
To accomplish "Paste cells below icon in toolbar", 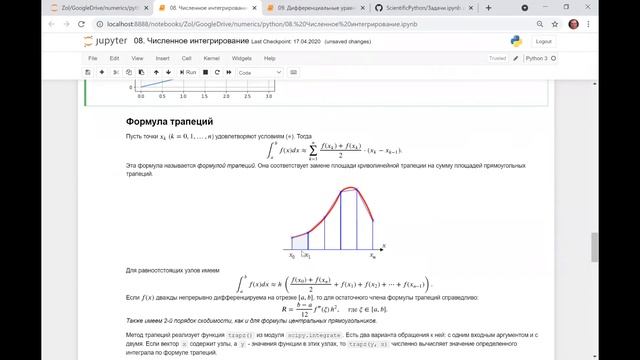I will pos(141,72).
